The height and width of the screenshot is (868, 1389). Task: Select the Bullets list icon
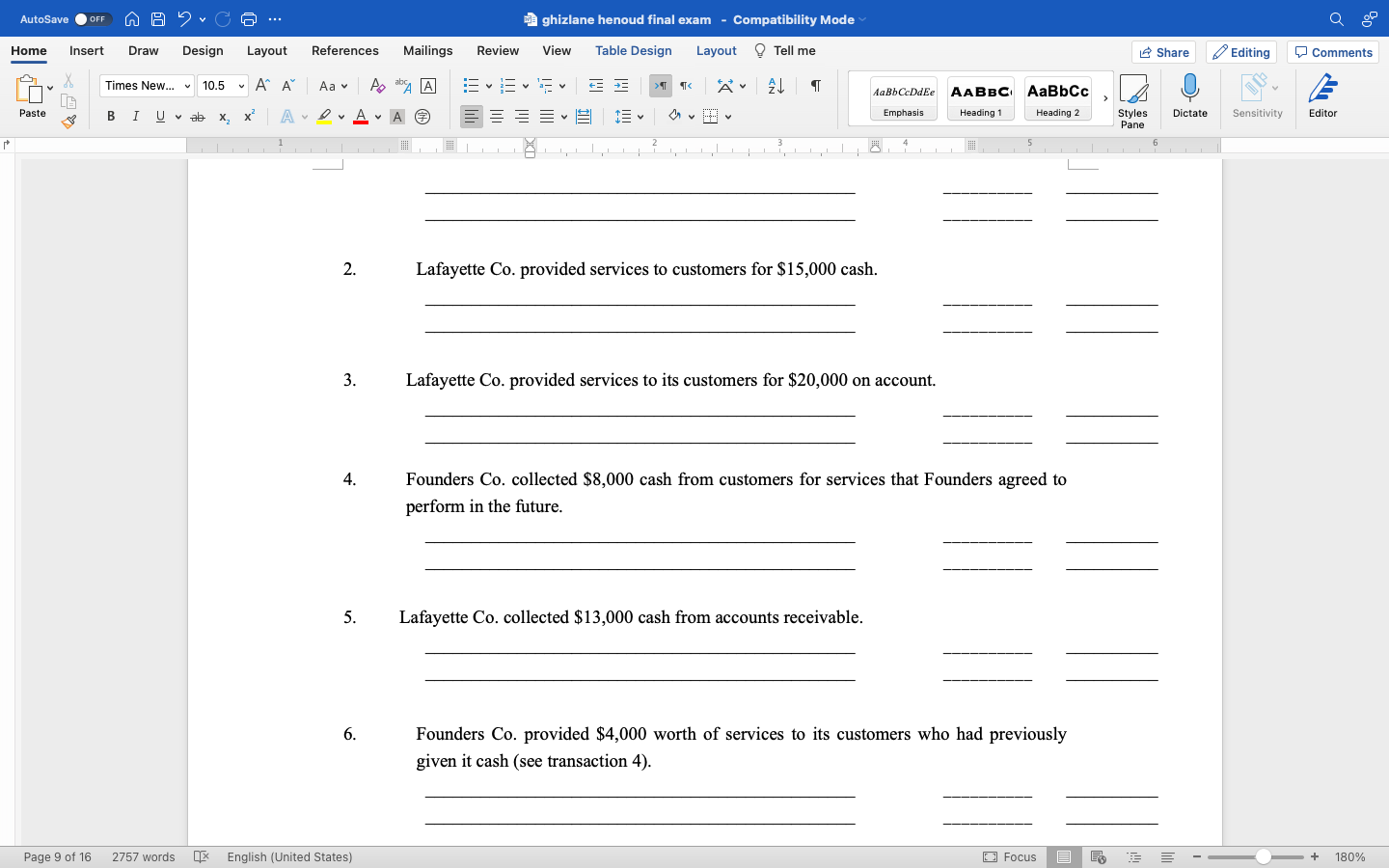pos(470,86)
